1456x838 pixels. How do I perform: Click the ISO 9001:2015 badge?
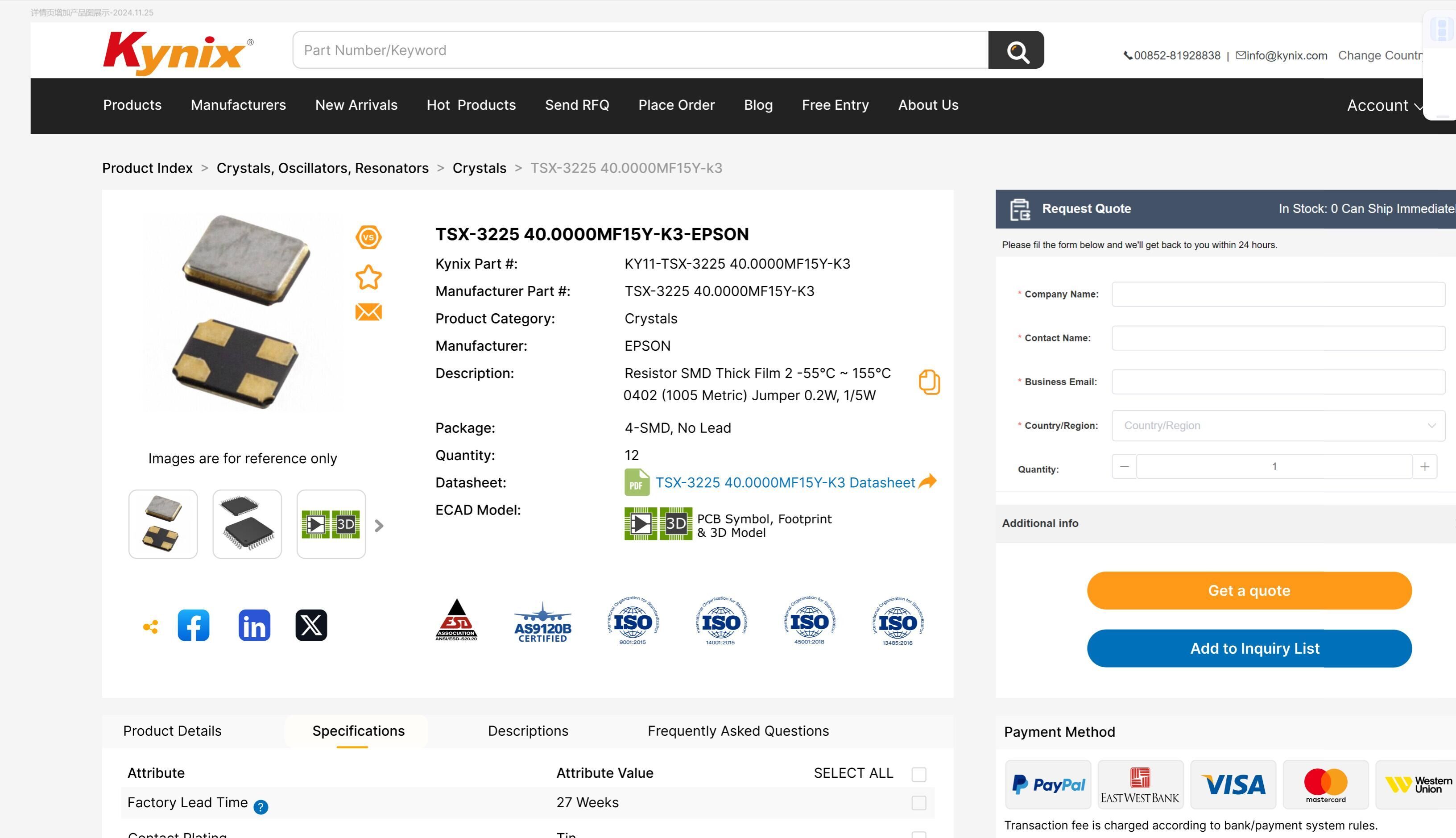pyautogui.click(x=633, y=620)
